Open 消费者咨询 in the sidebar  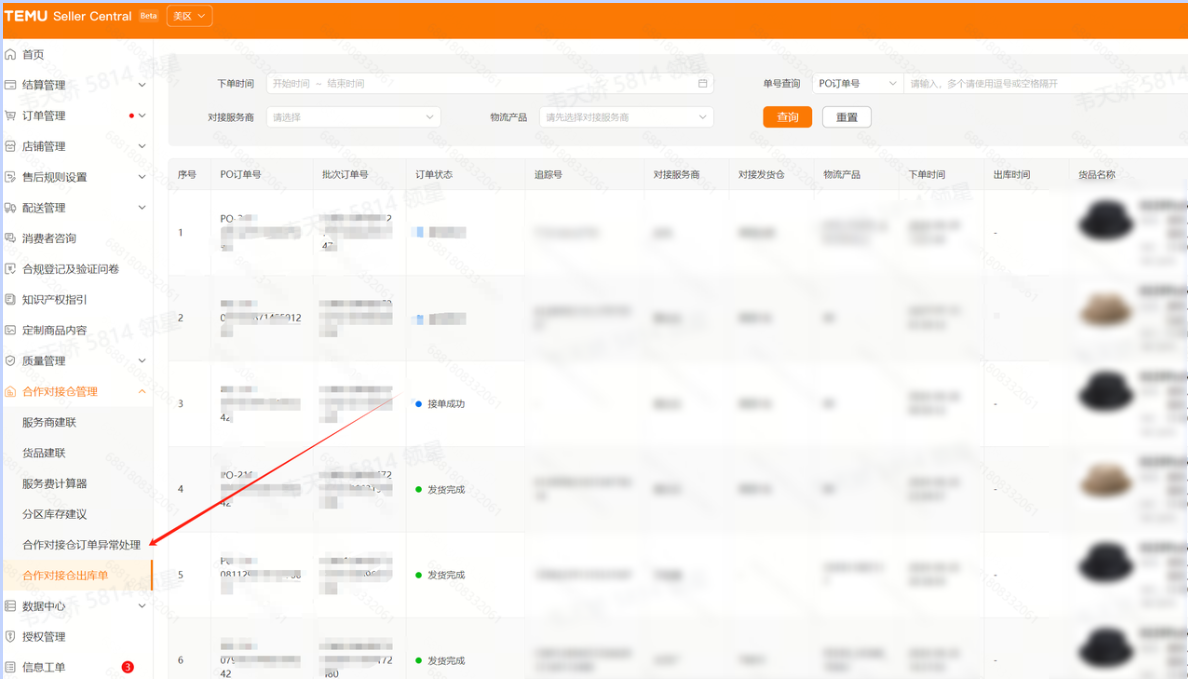[x=49, y=238]
